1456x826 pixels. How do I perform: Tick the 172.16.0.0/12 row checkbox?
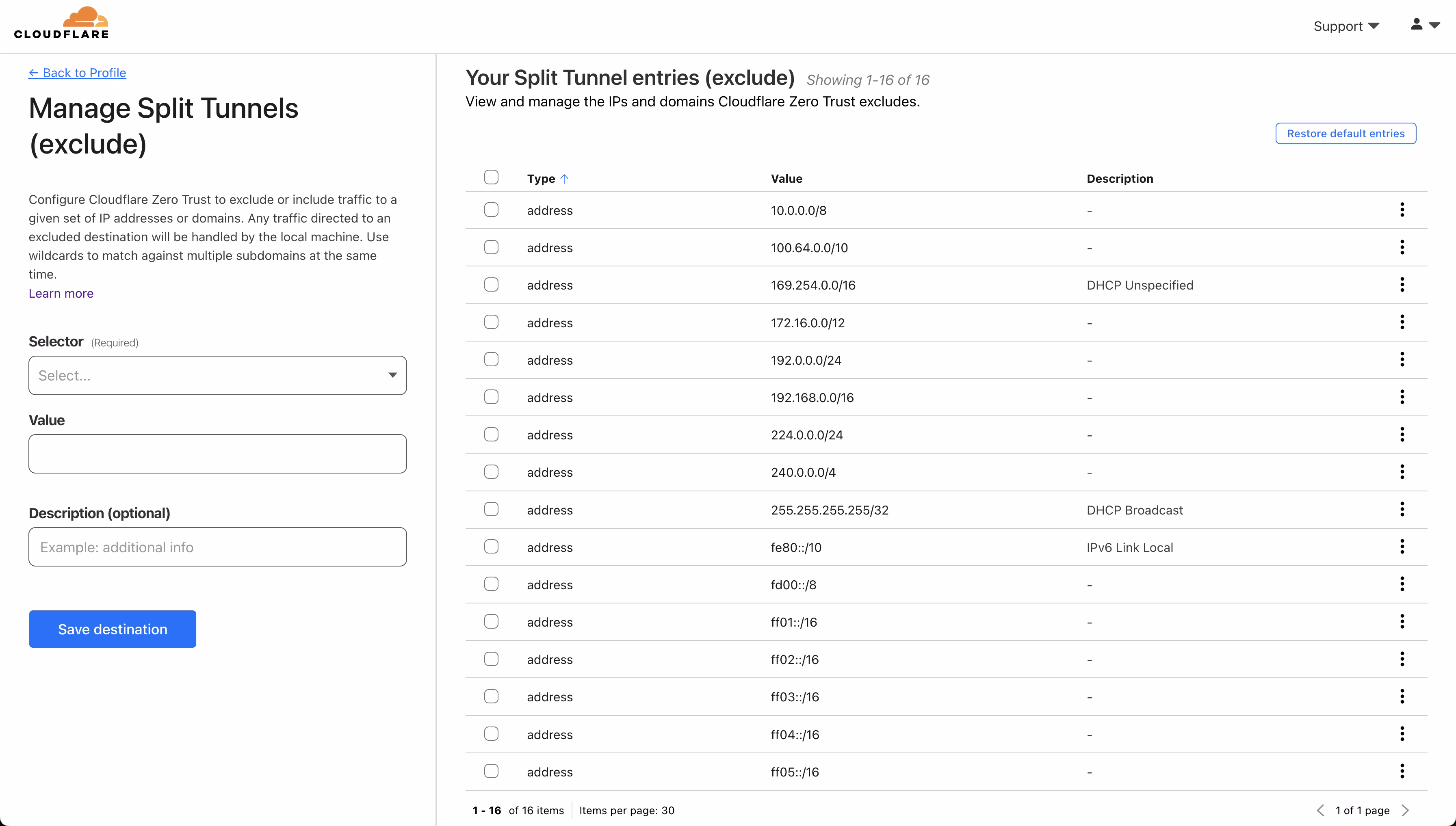pos(492,322)
